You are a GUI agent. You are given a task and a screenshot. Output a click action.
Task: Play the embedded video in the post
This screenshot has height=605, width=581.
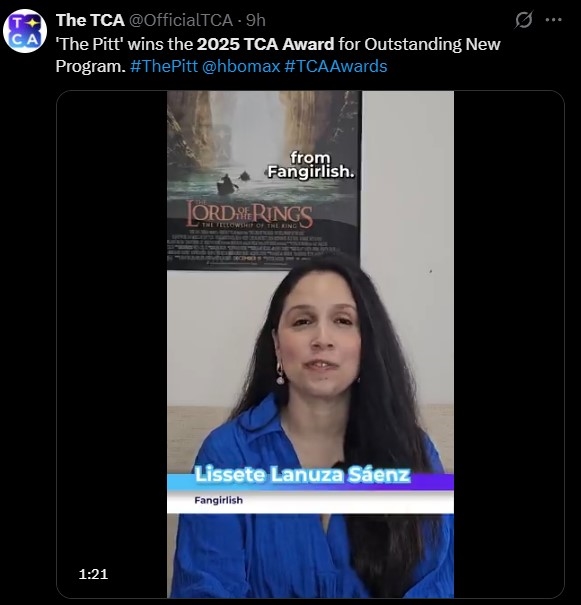[311, 344]
